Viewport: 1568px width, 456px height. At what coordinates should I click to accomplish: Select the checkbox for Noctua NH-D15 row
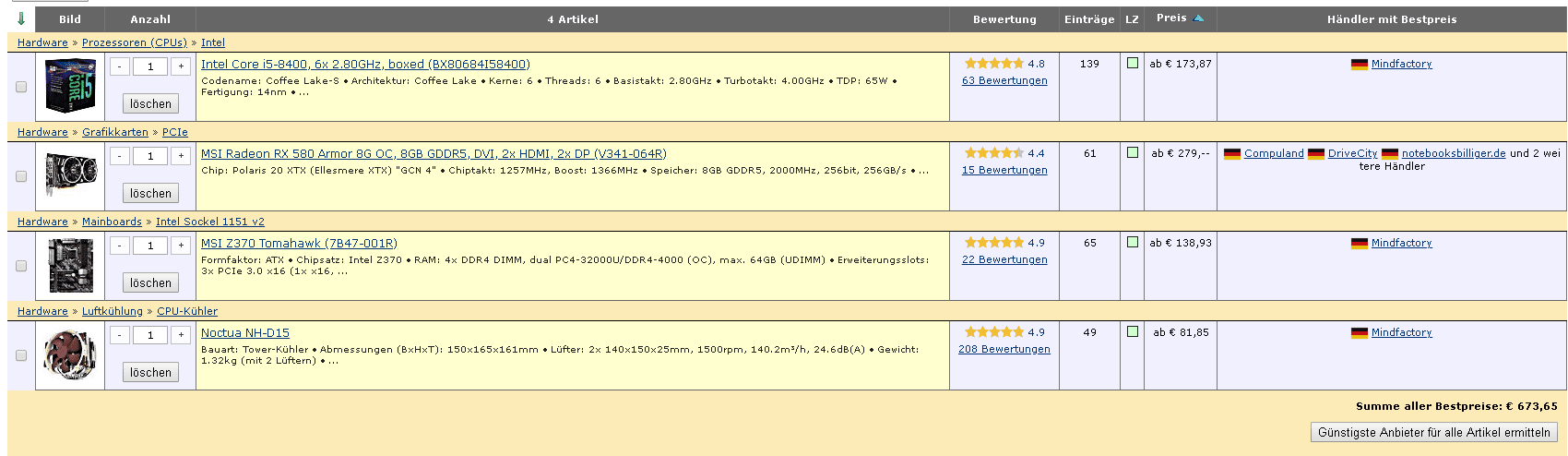pyautogui.click(x=21, y=355)
